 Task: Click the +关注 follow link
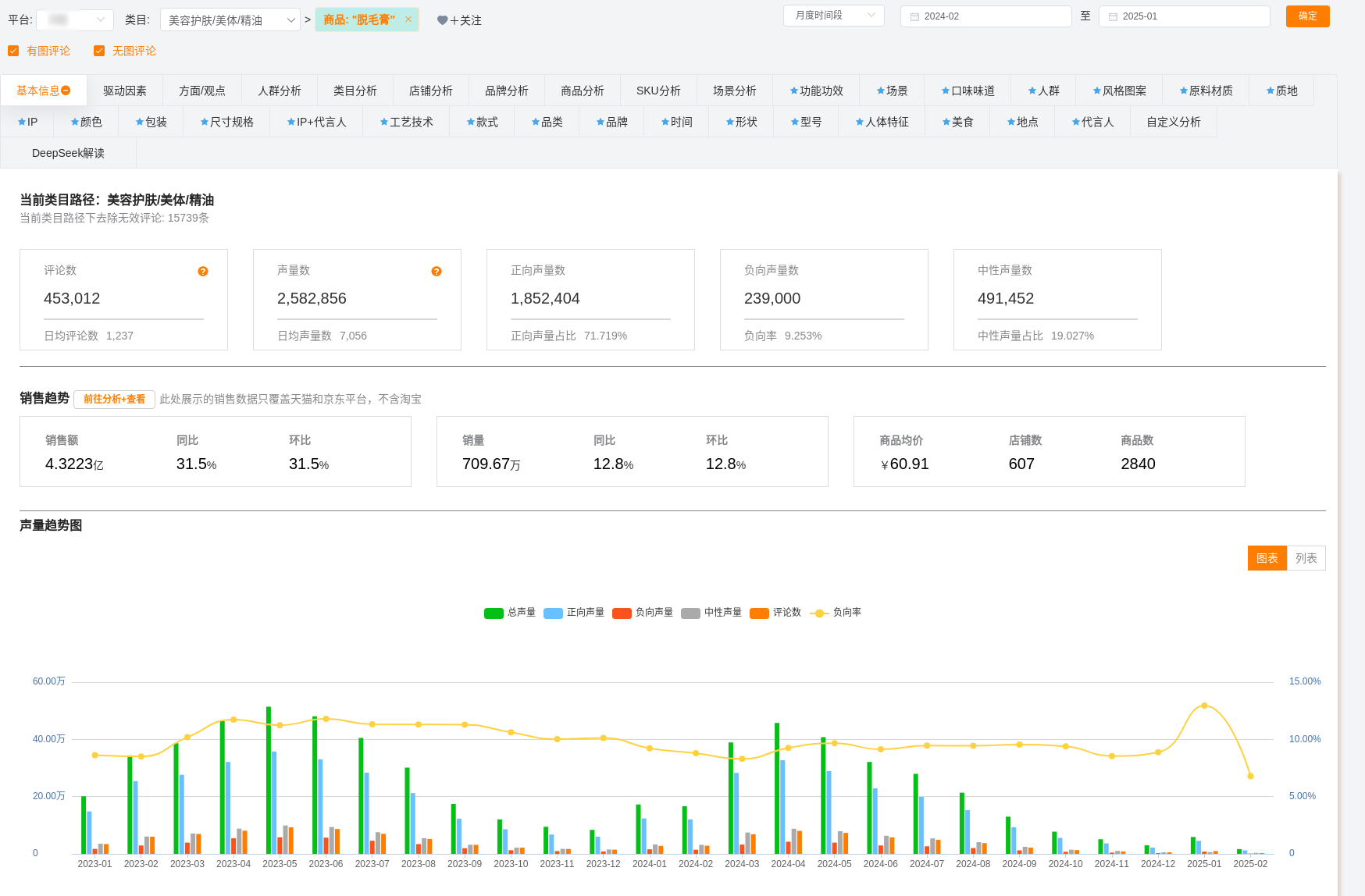coord(465,20)
